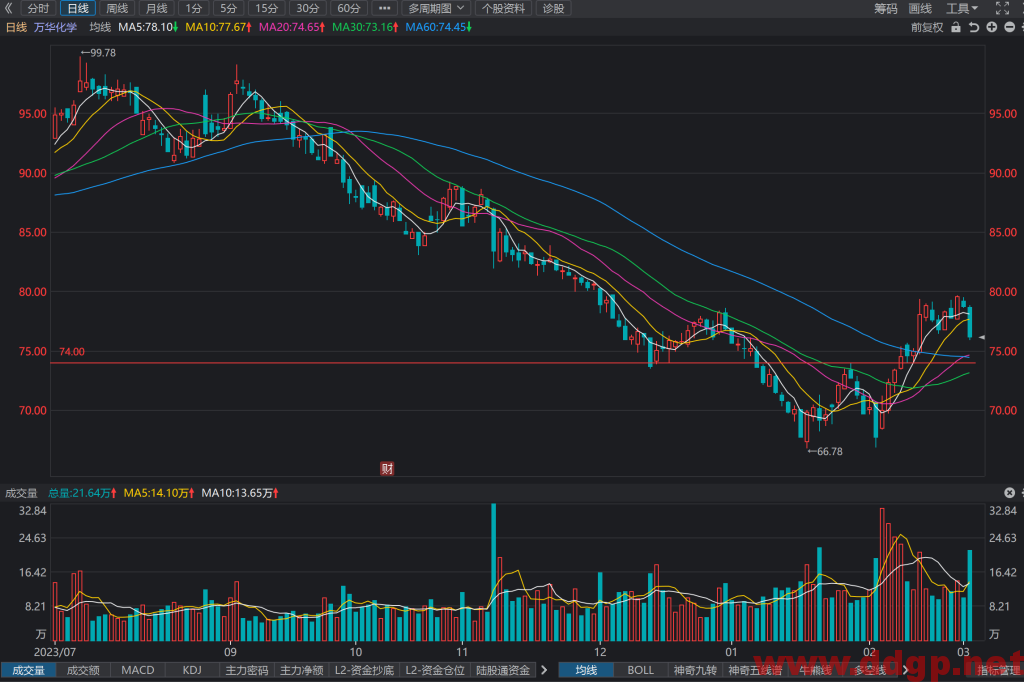Image resolution: width=1024 pixels, height=682 pixels.
Task: Open 个股资料 stock info
Action: [x=504, y=8]
